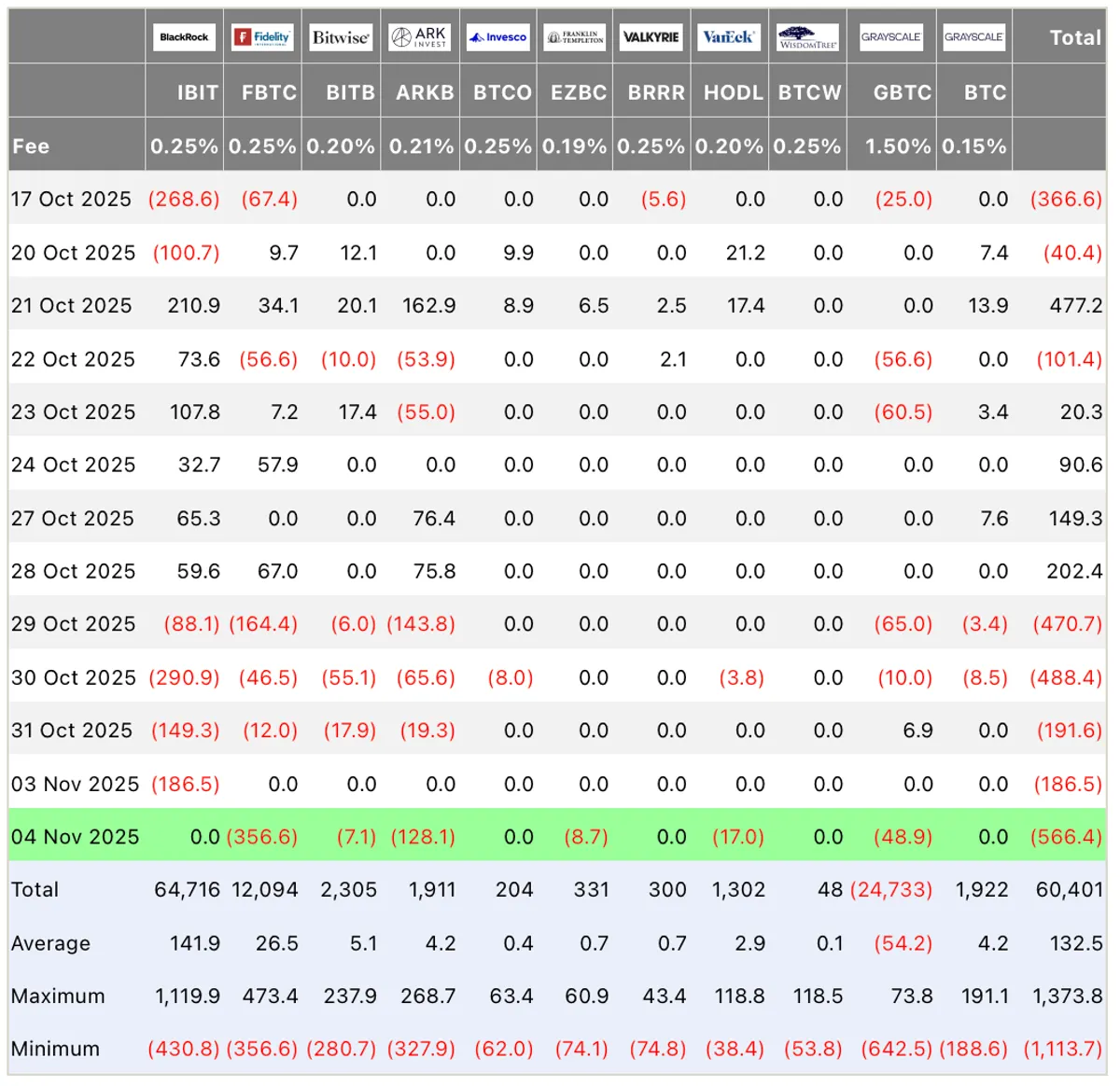
Task: Select the FBTC column header
Action: coord(270,92)
